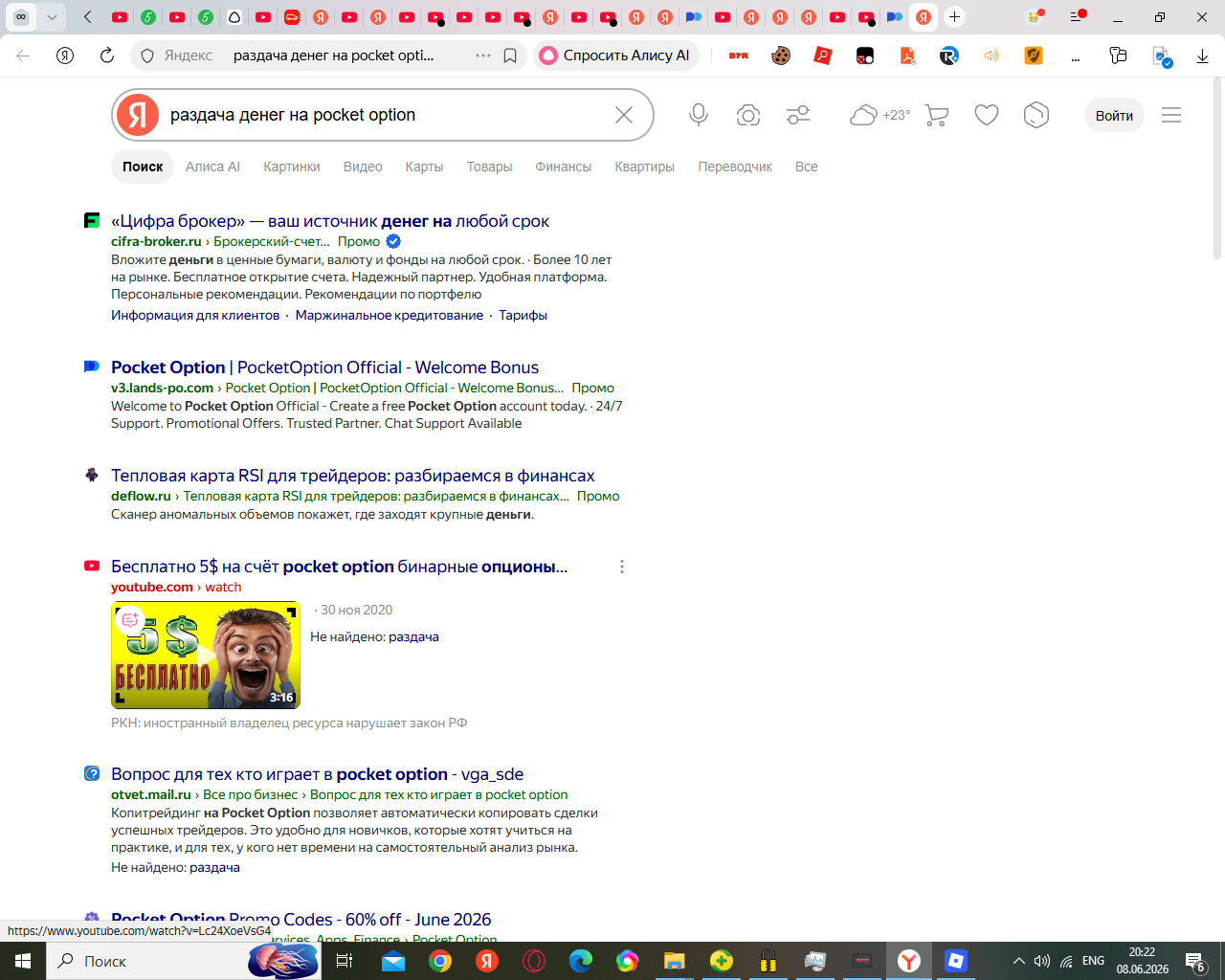Open the Windows Start menu
The width and height of the screenshot is (1225, 980).
pyautogui.click(x=23, y=961)
